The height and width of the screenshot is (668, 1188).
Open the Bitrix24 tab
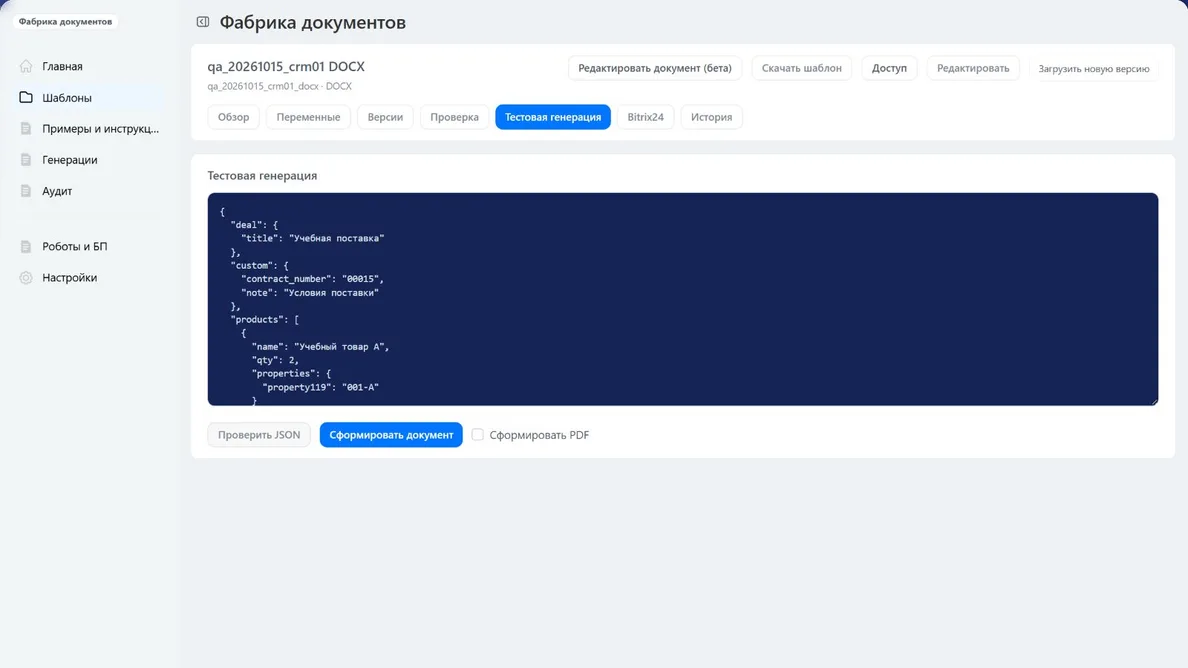tap(645, 117)
